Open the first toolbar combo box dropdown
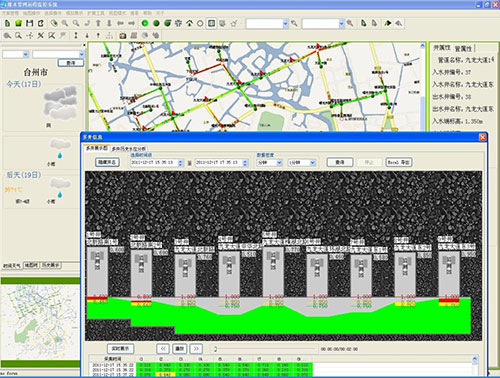 pos(285,24)
